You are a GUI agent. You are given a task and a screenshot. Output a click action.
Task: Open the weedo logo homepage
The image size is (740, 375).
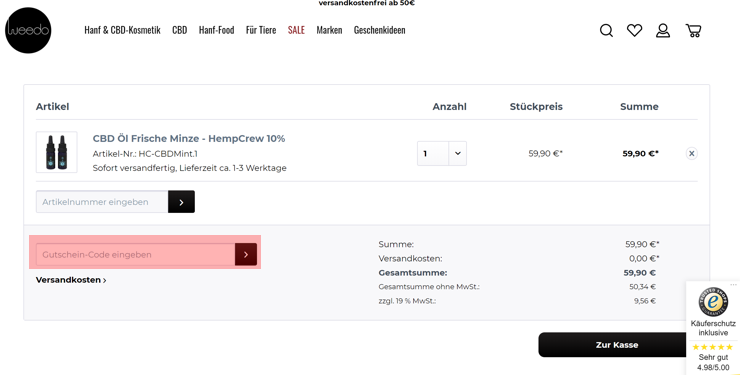pos(28,30)
